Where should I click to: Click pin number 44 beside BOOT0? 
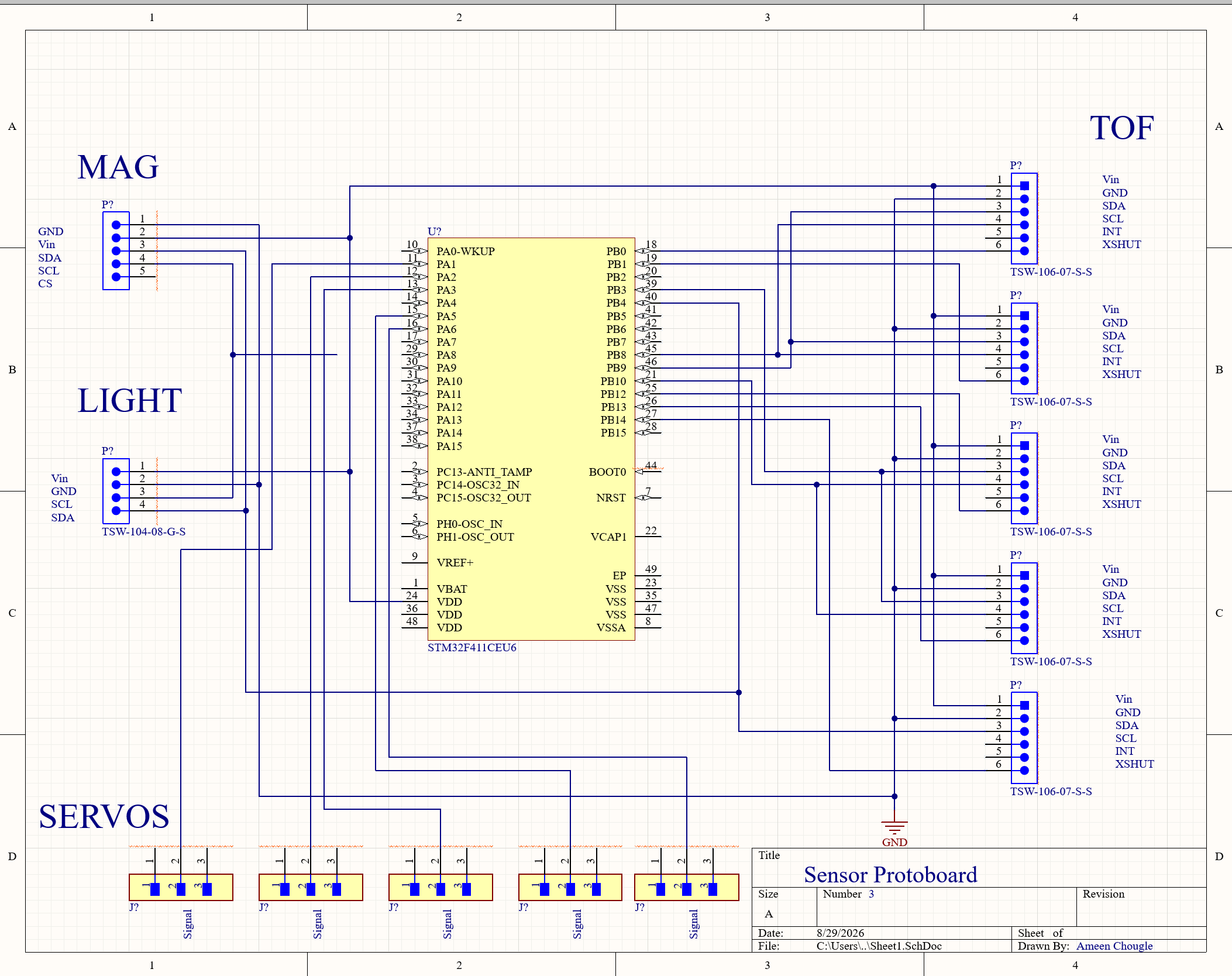point(651,466)
